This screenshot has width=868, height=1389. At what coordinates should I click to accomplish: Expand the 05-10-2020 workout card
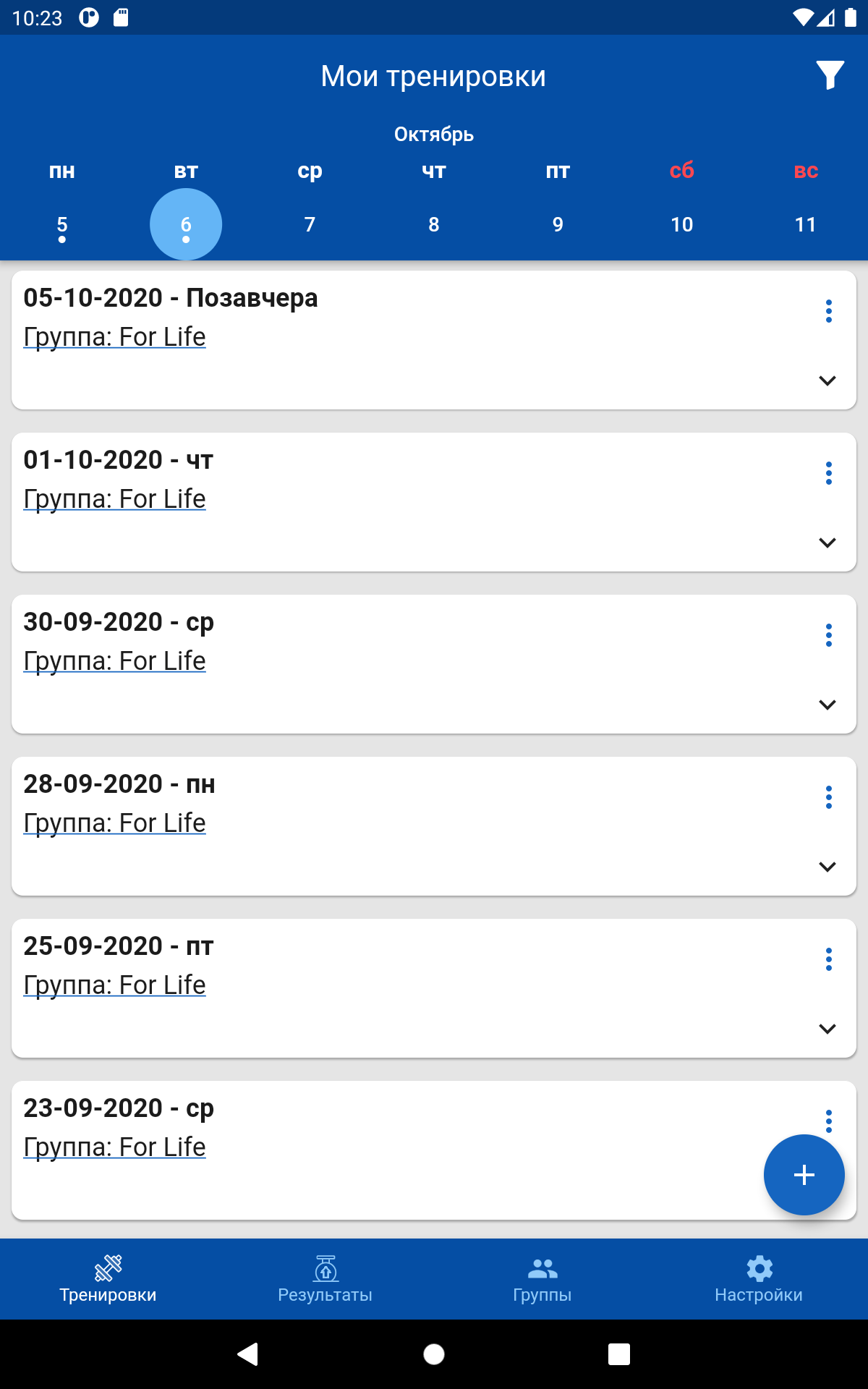tap(827, 381)
